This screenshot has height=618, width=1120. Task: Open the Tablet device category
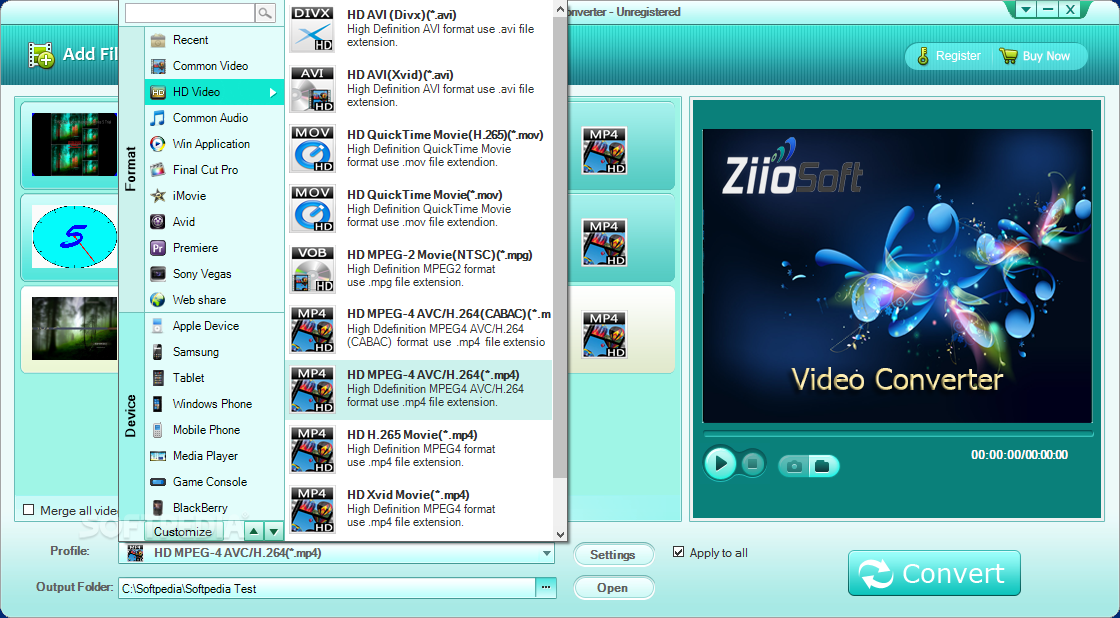coord(214,377)
